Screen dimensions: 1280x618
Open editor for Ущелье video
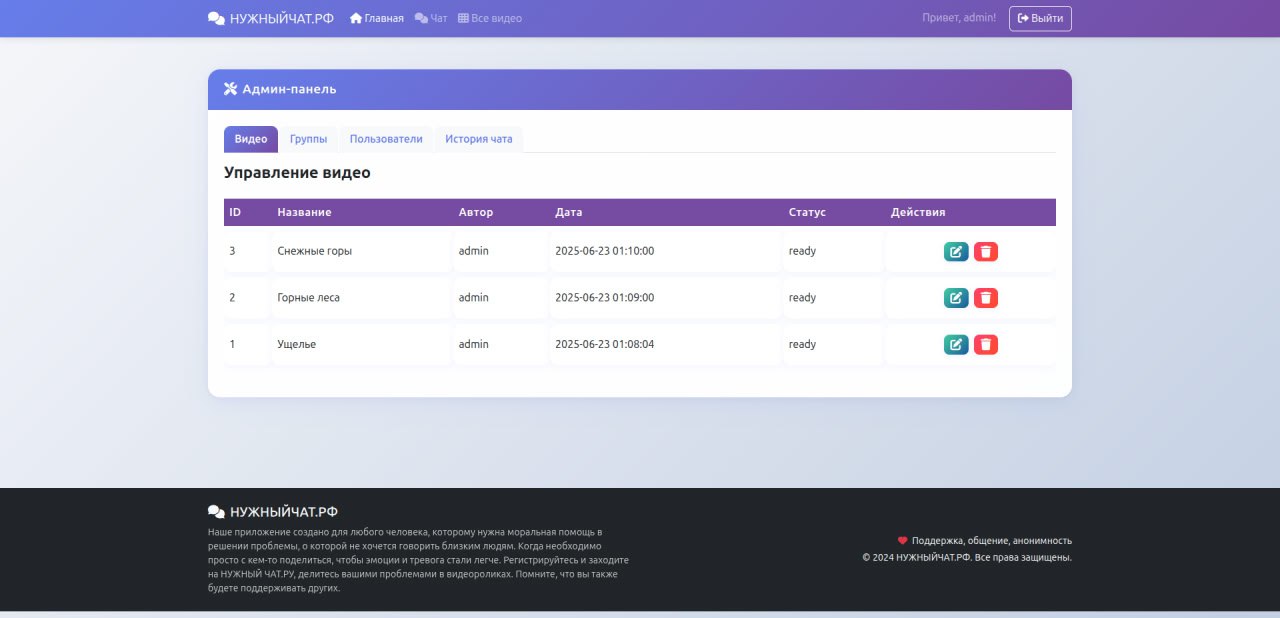tap(956, 345)
